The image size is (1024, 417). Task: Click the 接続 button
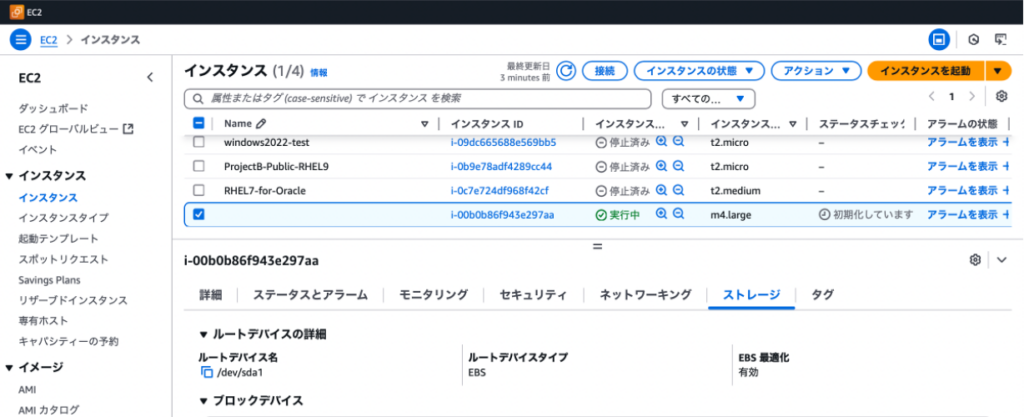pos(605,71)
